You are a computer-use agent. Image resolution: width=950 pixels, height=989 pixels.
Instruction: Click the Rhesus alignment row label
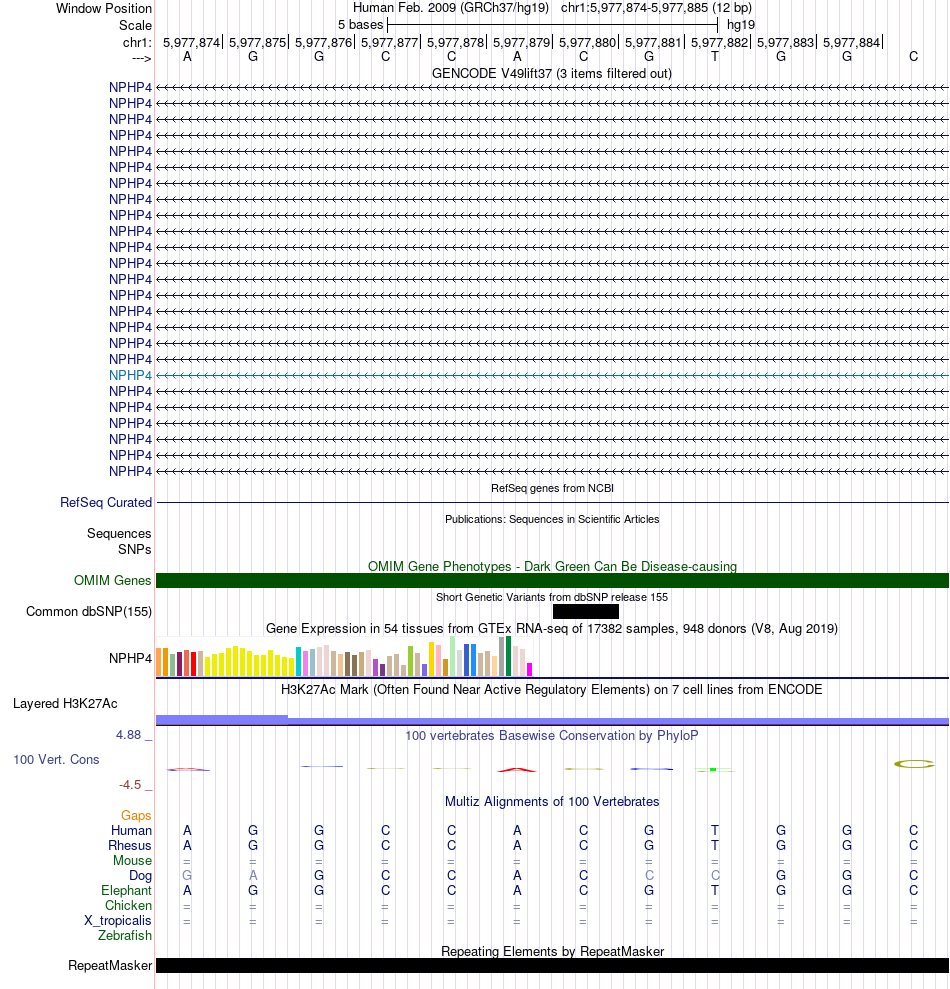[130, 846]
